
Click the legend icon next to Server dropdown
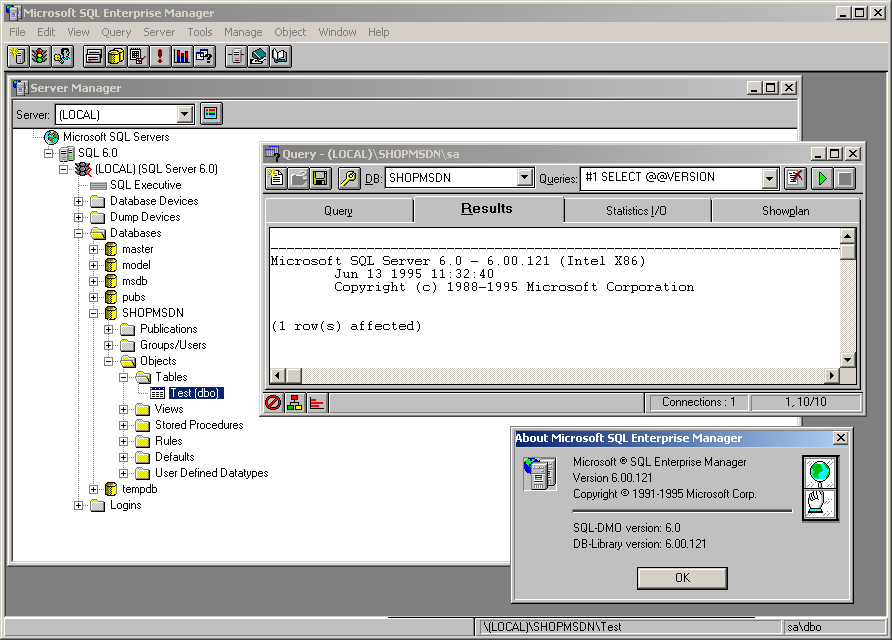[211, 113]
